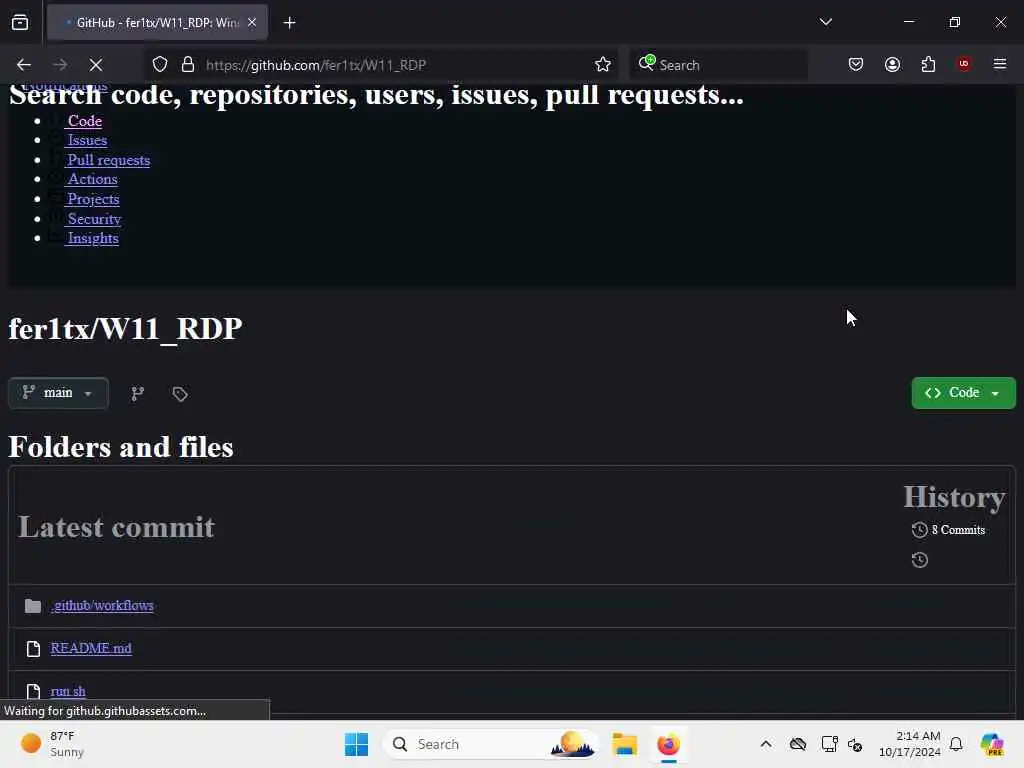Open Windows Start menu
This screenshot has height=768, width=1024.
(x=357, y=744)
